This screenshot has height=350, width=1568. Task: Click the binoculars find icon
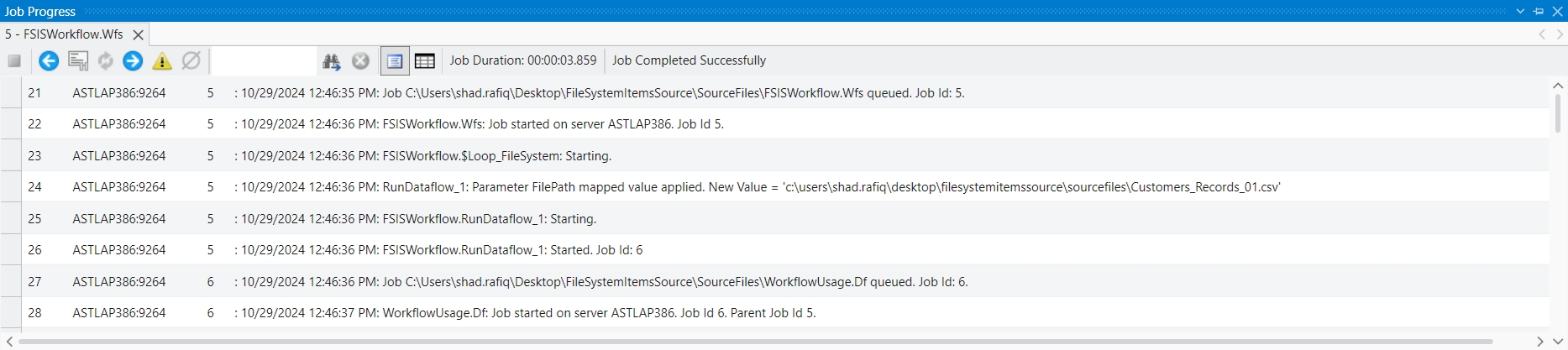332,61
